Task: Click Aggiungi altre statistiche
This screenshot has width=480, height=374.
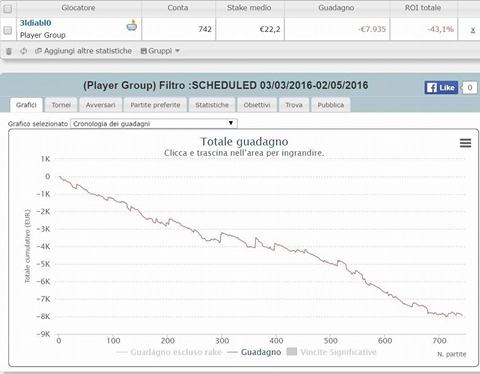Action: (84, 51)
